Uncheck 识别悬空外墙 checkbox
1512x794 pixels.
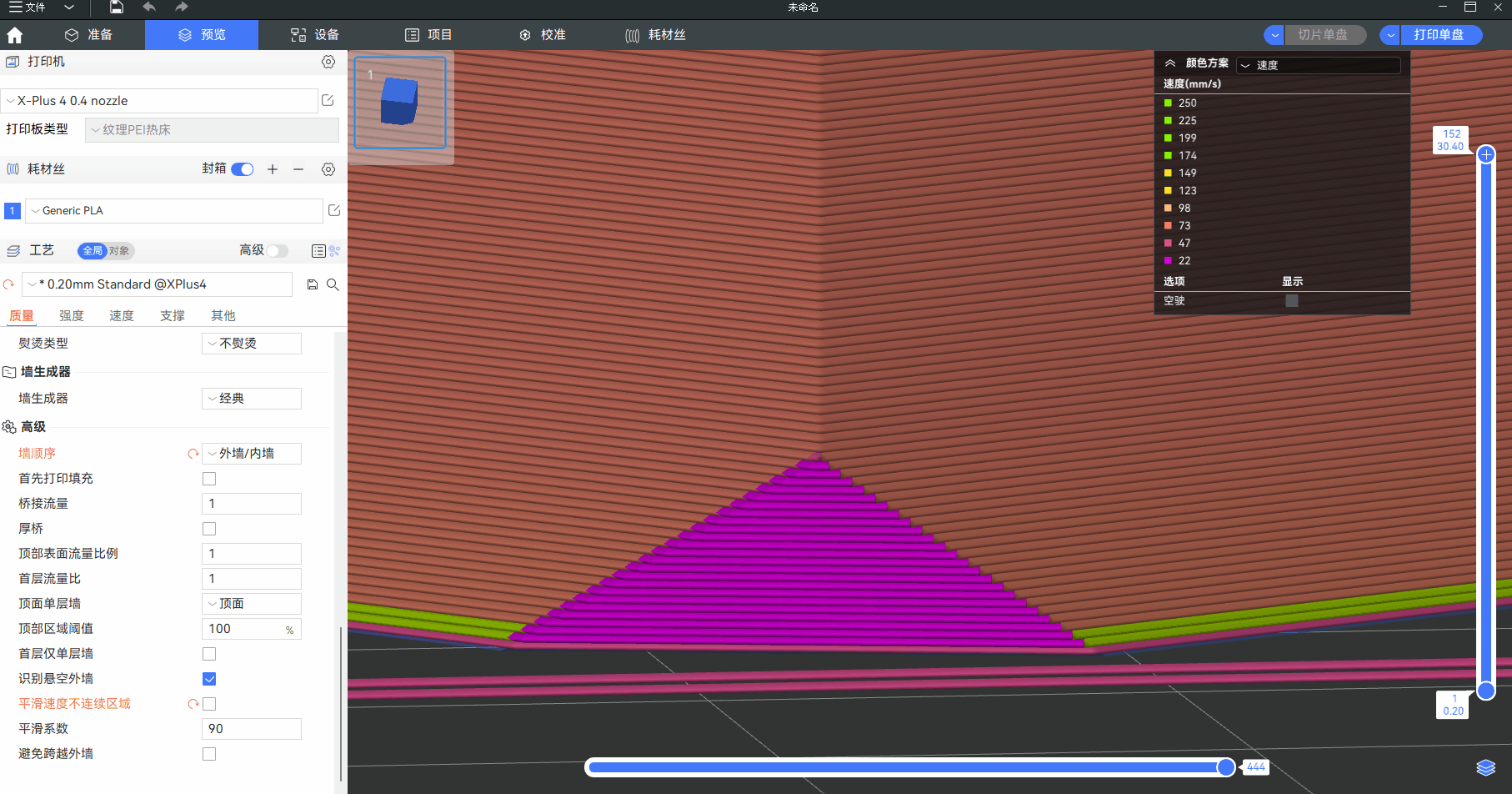[209, 679]
